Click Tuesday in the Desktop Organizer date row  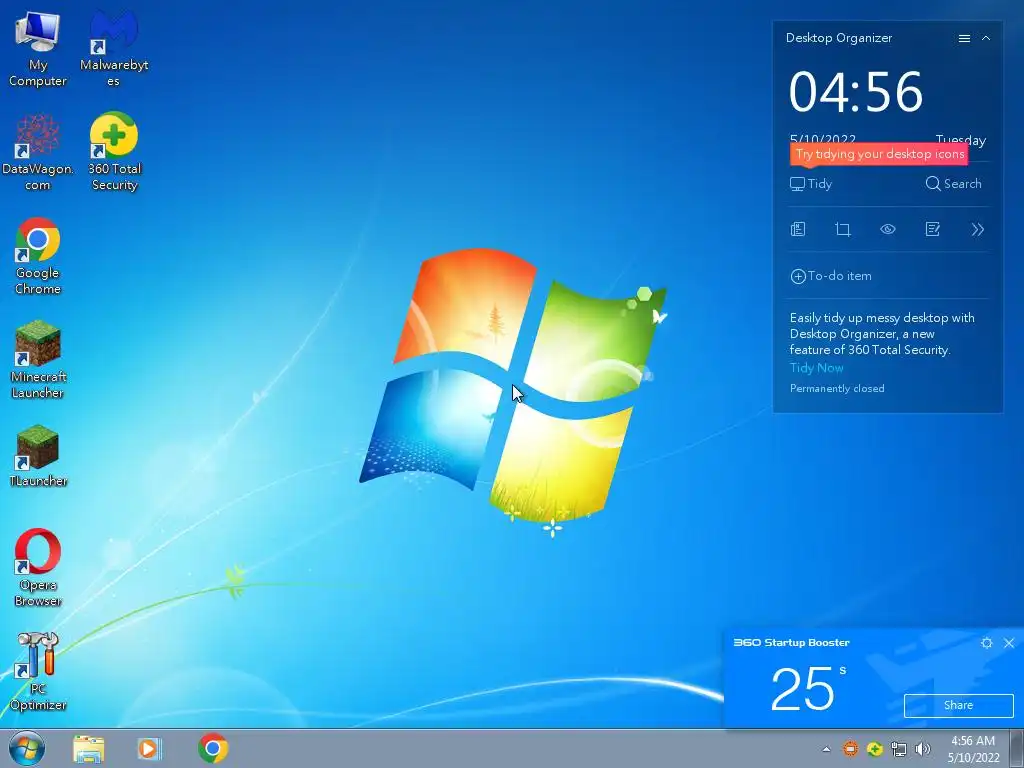[x=961, y=139]
